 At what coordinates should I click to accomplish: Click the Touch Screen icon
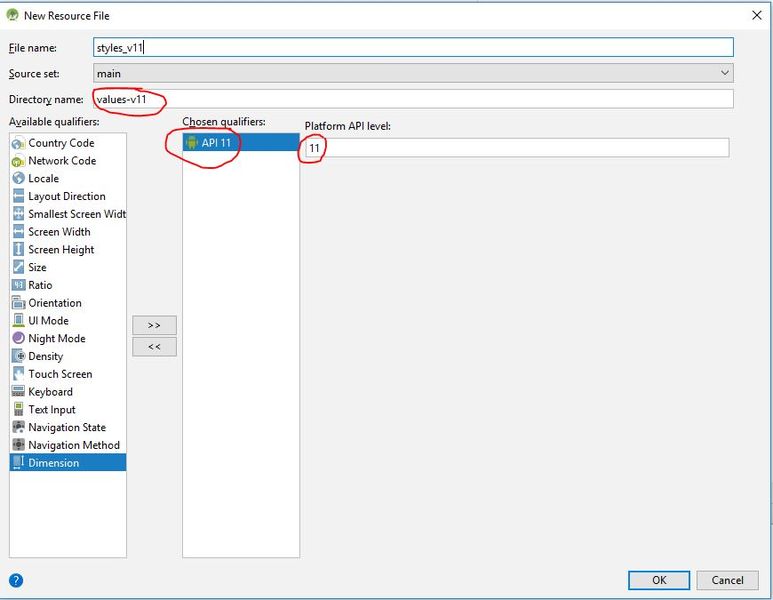[x=18, y=374]
